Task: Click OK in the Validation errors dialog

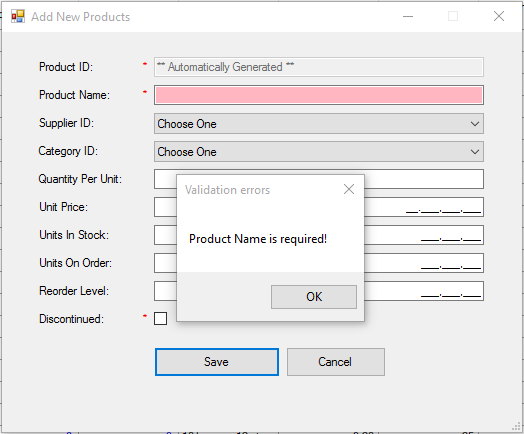Action: (314, 297)
